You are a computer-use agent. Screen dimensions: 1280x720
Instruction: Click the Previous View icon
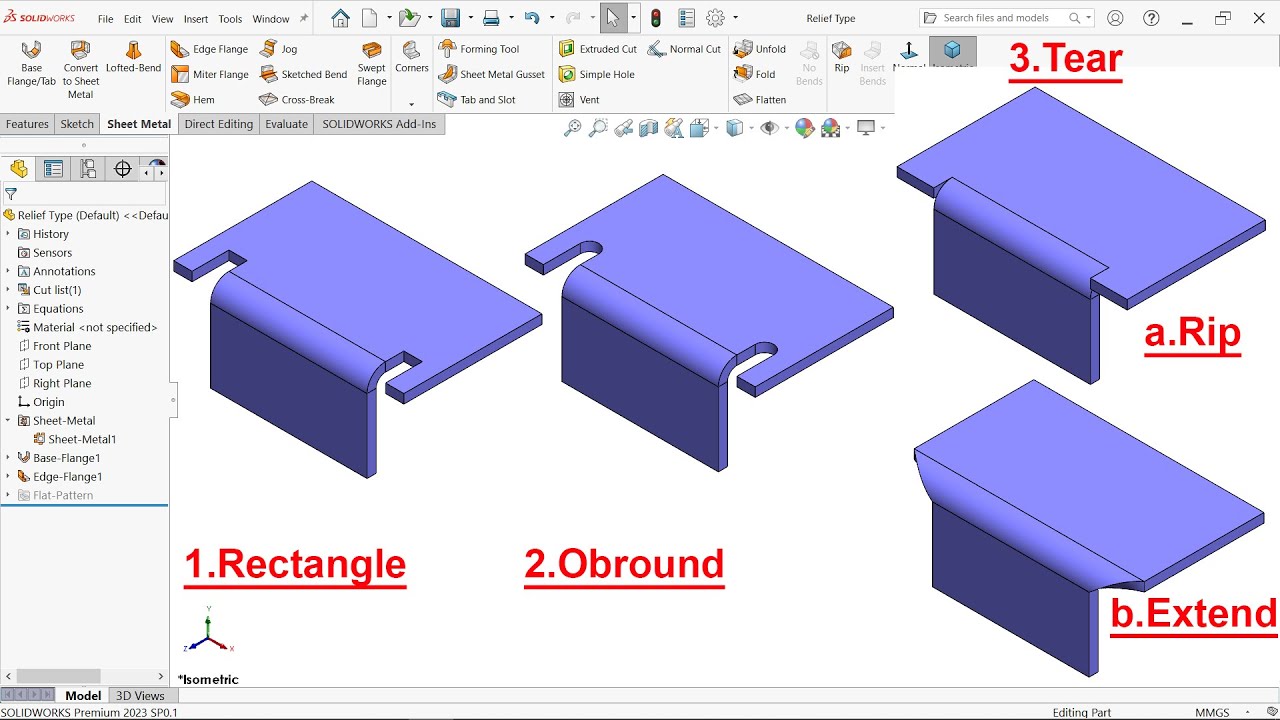(623, 128)
